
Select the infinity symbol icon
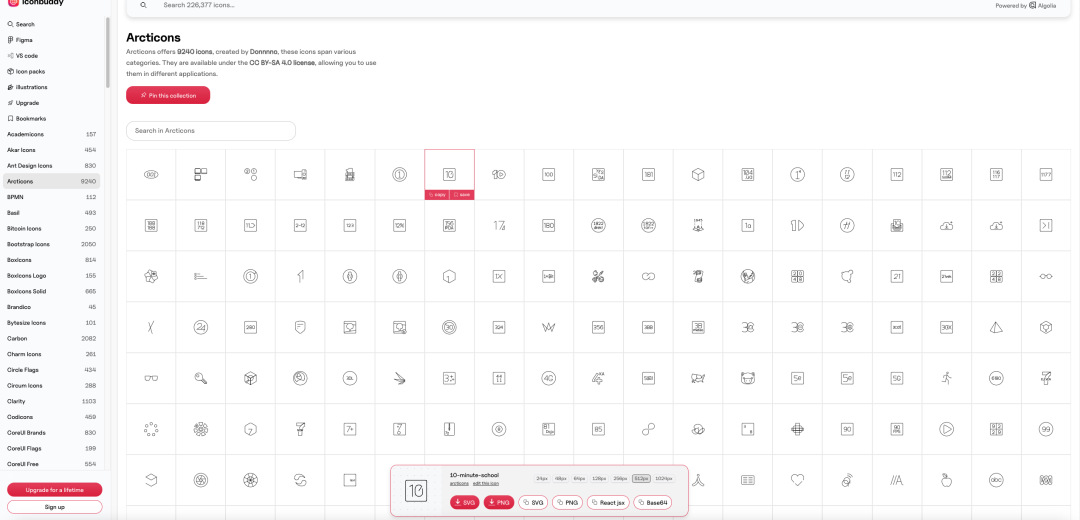tap(648, 276)
